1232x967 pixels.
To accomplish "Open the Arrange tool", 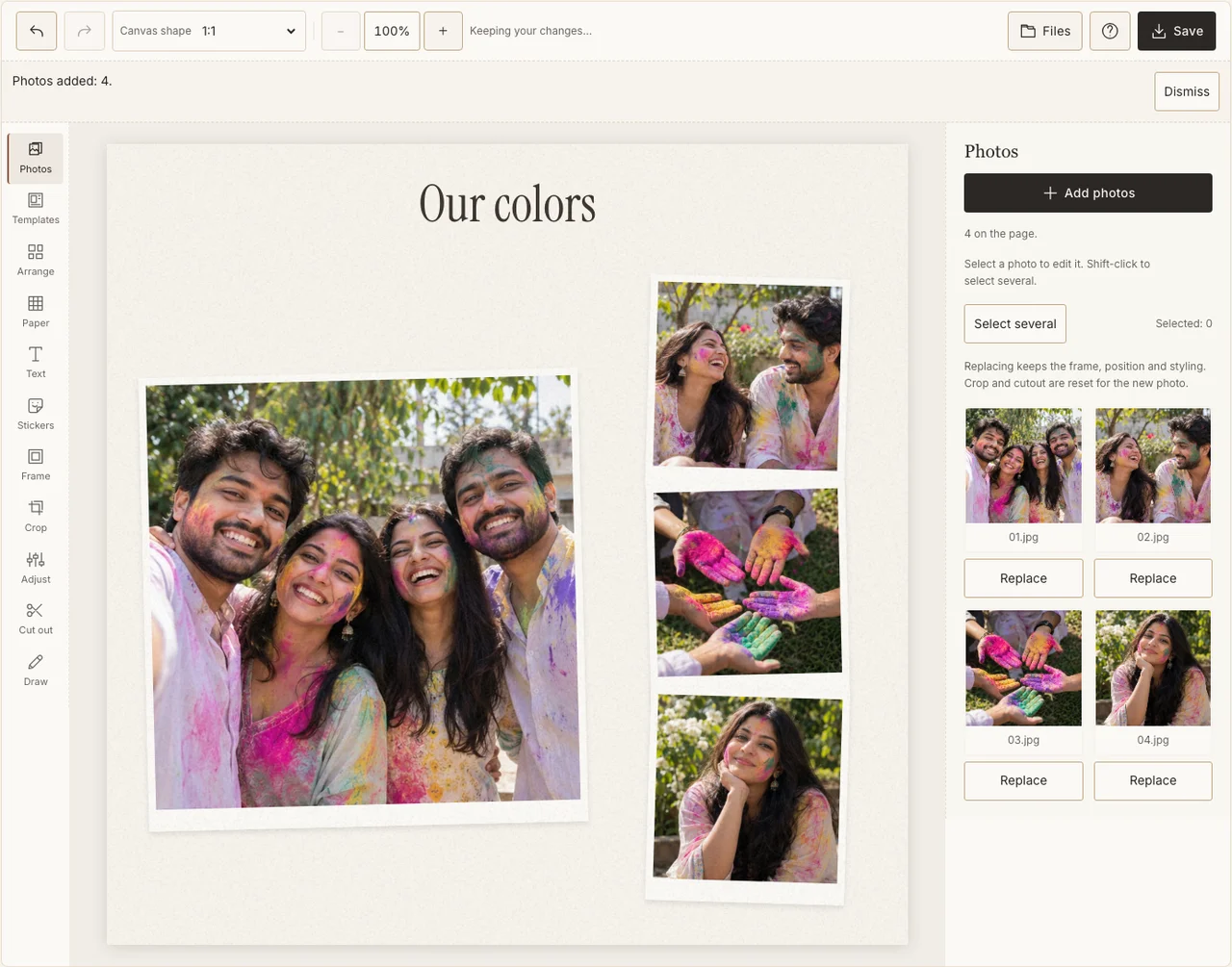I will coord(36,261).
